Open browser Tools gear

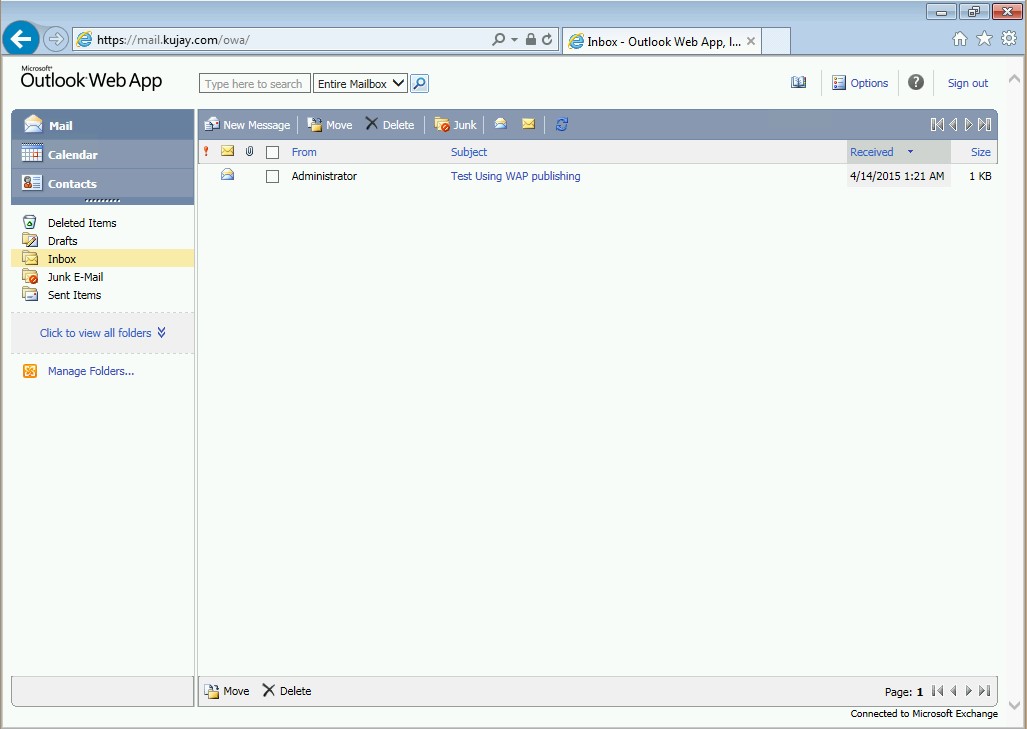point(1009,39)
